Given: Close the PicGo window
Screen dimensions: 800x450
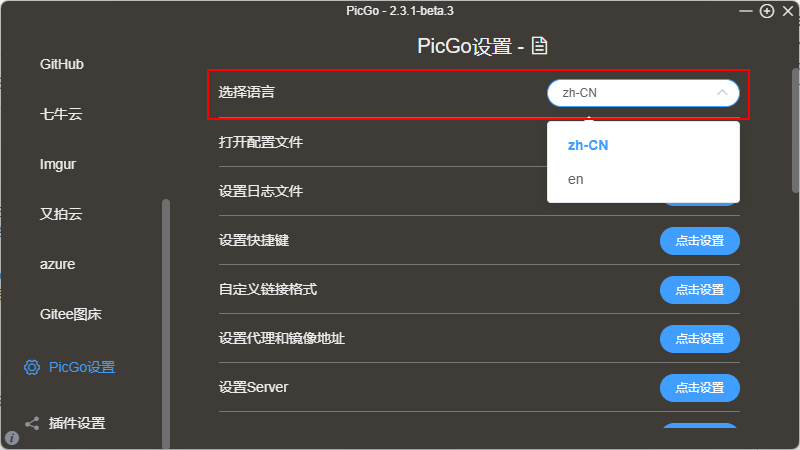Looking at the screenshot, I should (x=788, y=11).
